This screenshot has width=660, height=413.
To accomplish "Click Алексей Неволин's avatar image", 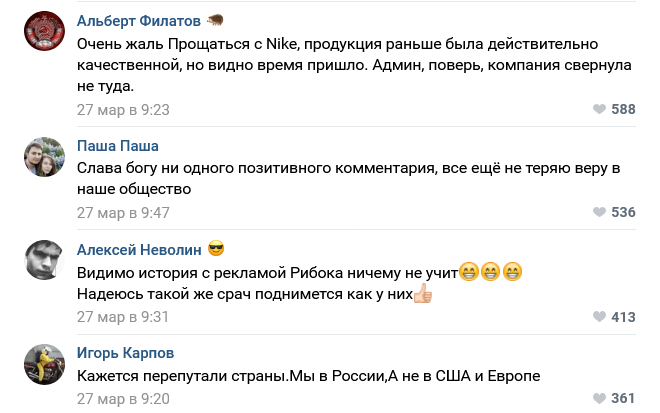I will pyautogui.click(x=45, y=260).
